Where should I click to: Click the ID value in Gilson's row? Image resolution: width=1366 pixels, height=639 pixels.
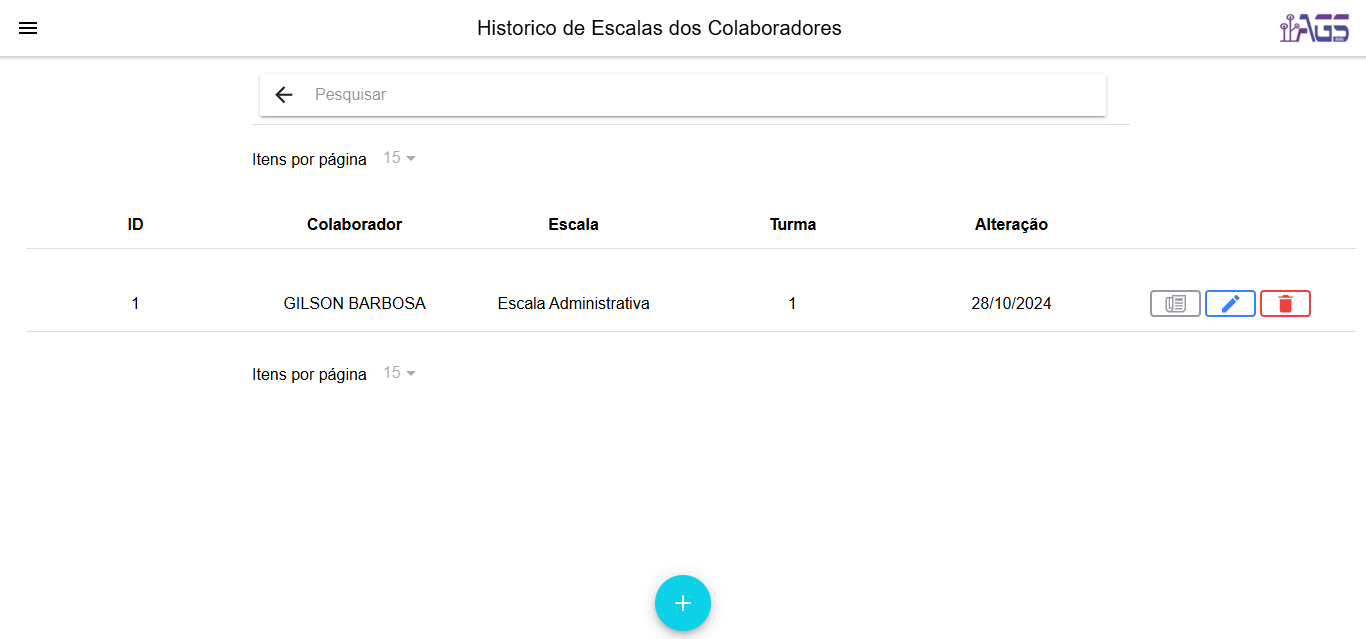(135, 303)
